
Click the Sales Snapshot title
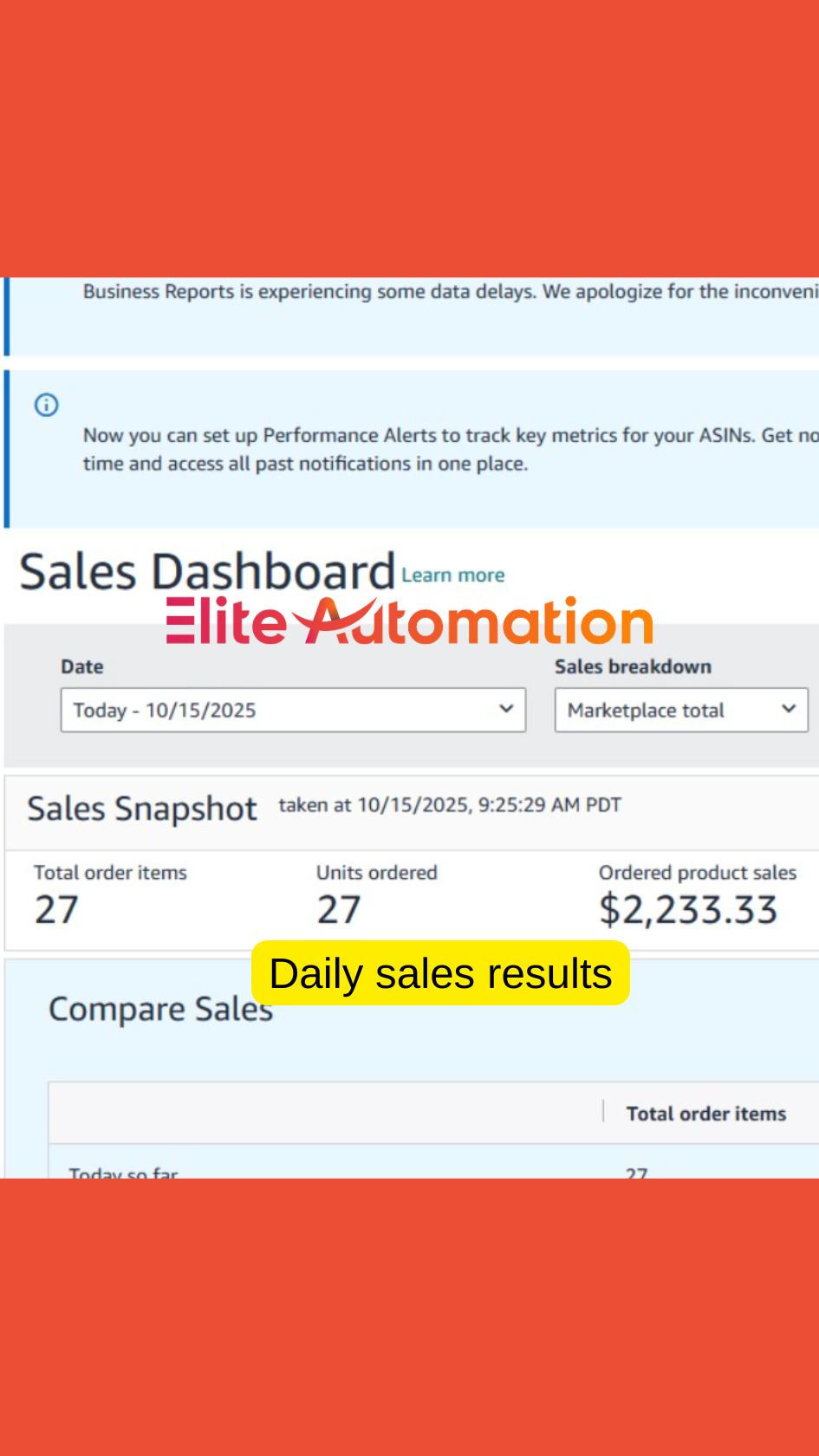pyautogui.click(x=142, y=809)
